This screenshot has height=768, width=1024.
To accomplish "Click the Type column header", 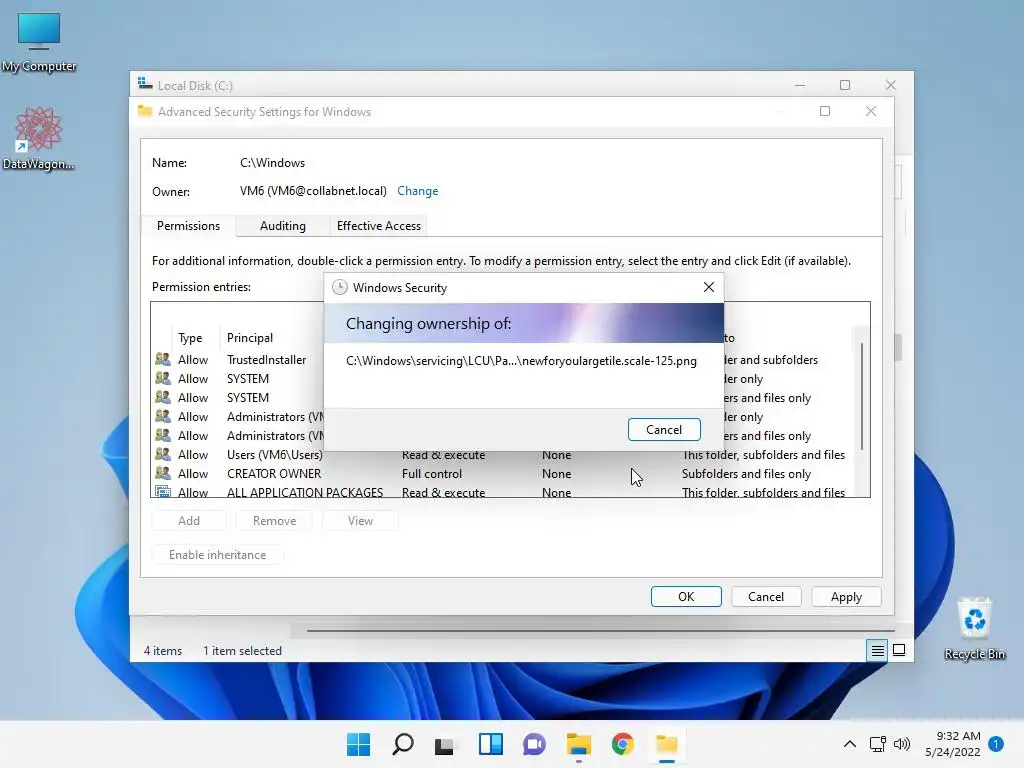I will tap(190, 338).
